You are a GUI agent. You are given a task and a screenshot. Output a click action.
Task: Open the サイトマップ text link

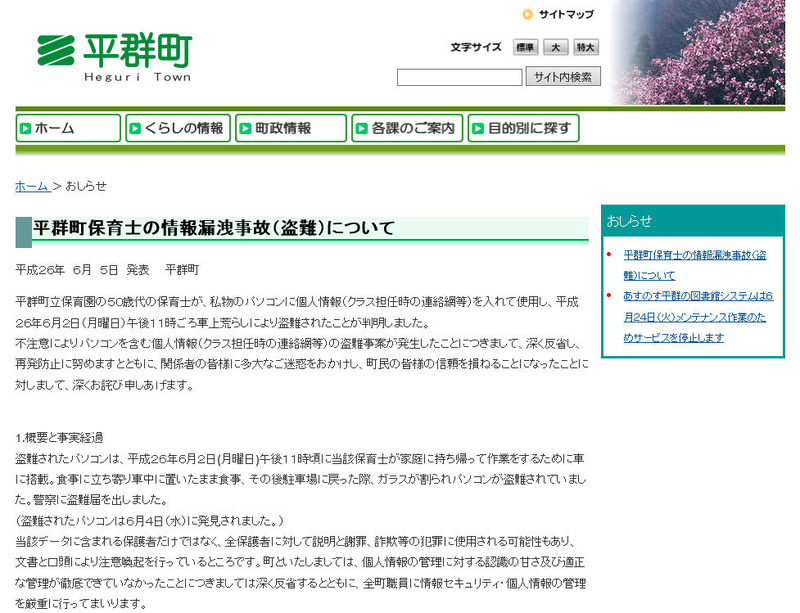[x=566, y=14]
